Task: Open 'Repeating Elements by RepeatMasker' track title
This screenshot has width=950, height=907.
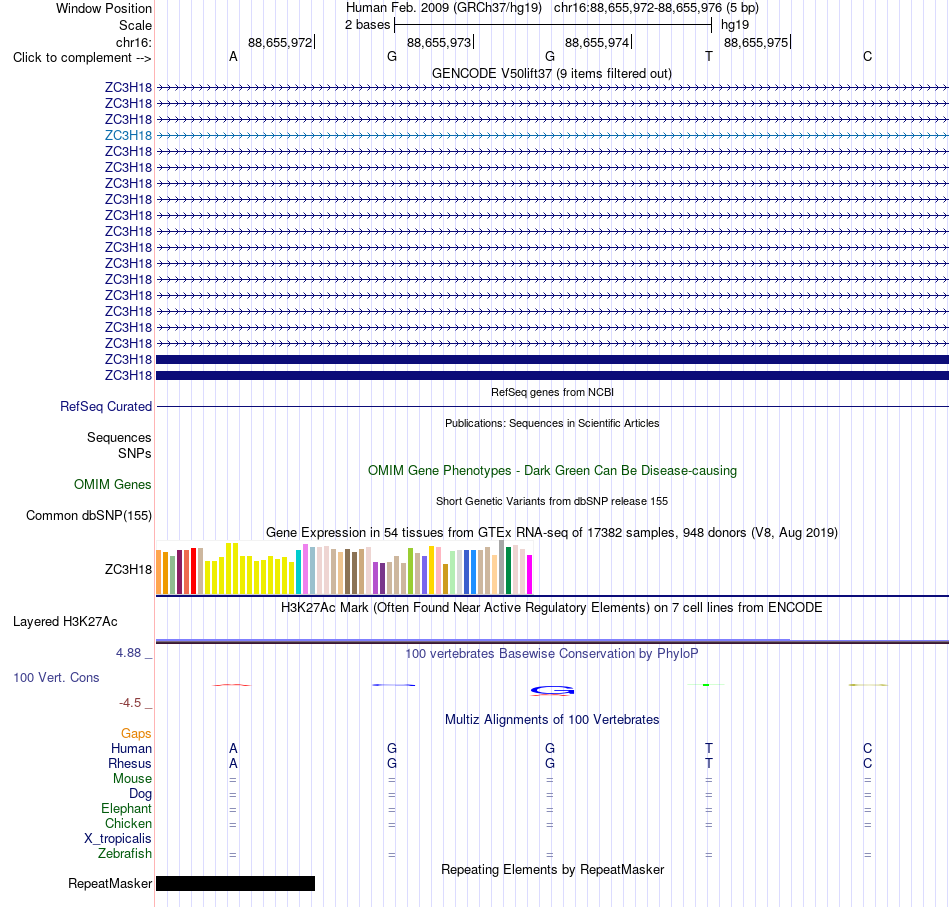Action: 552,869
